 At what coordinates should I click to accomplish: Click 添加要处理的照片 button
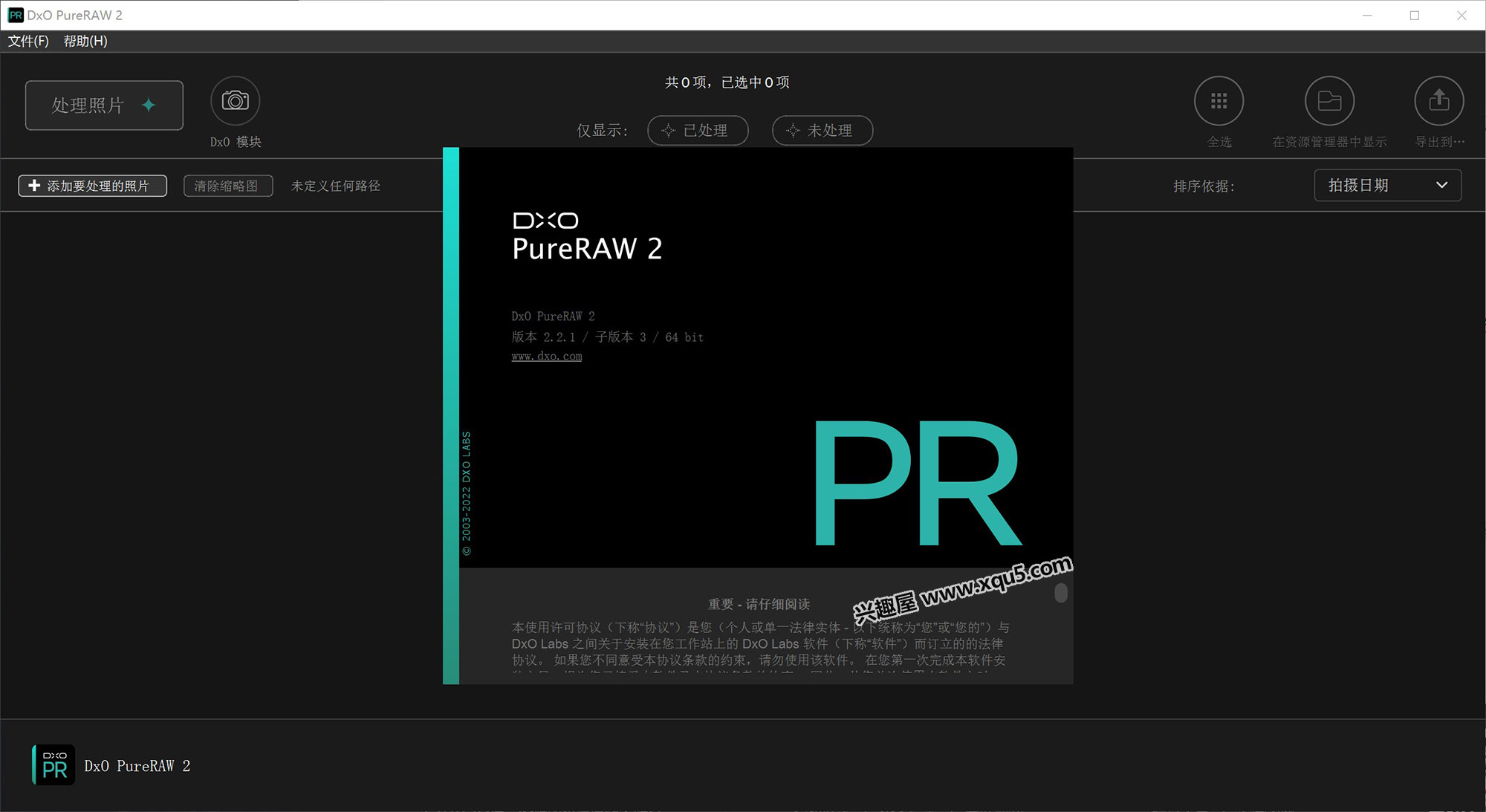(x=93, y=186)
